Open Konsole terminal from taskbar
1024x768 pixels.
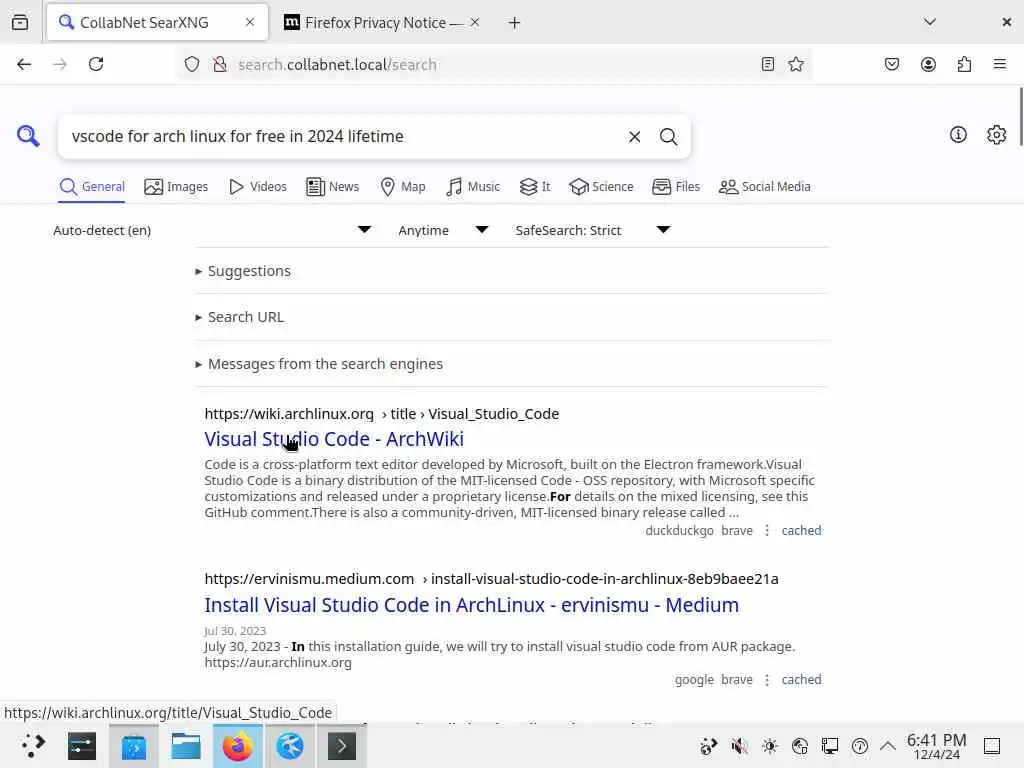point(342,746)
